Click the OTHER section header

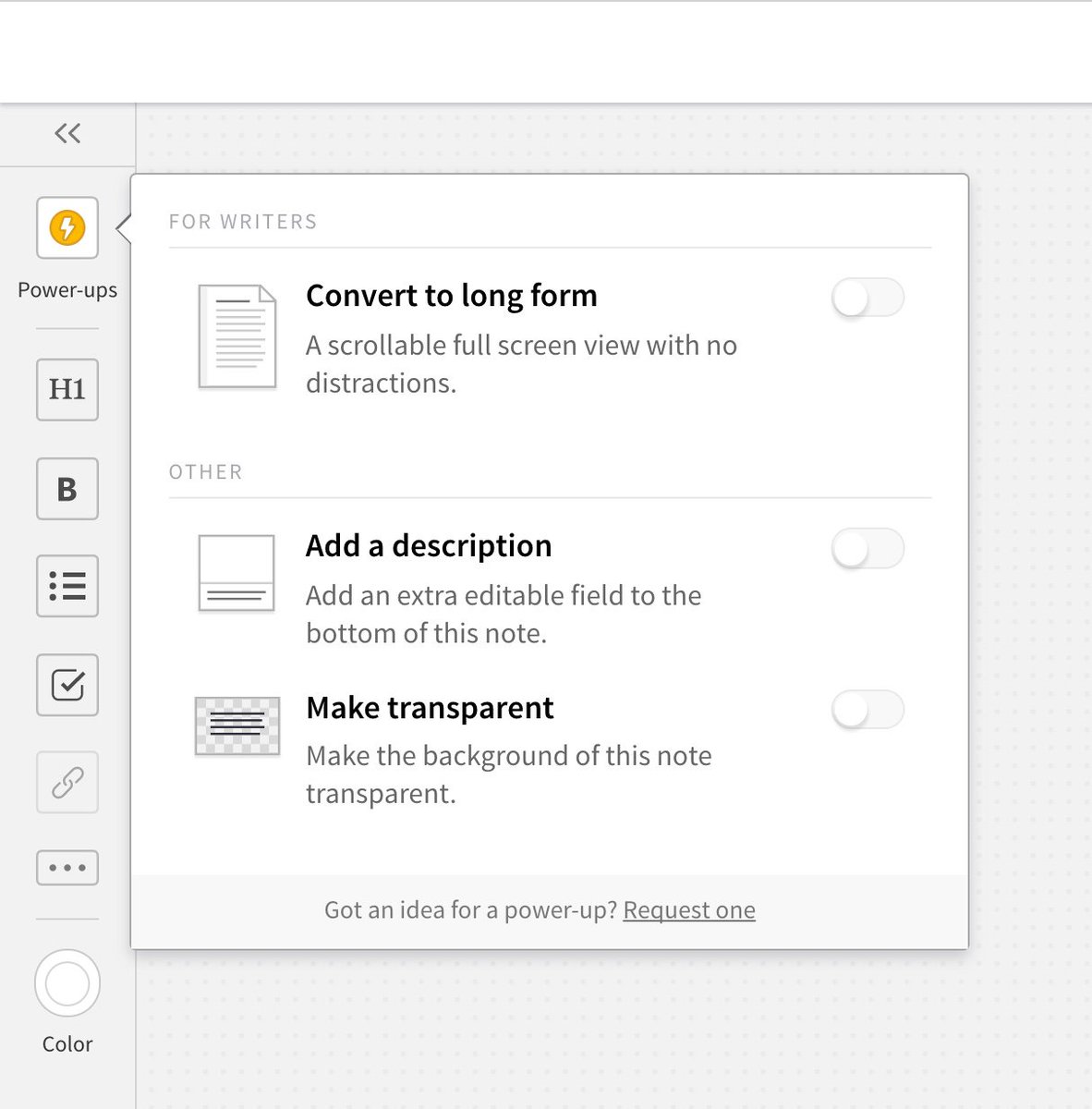coord(205,472)
